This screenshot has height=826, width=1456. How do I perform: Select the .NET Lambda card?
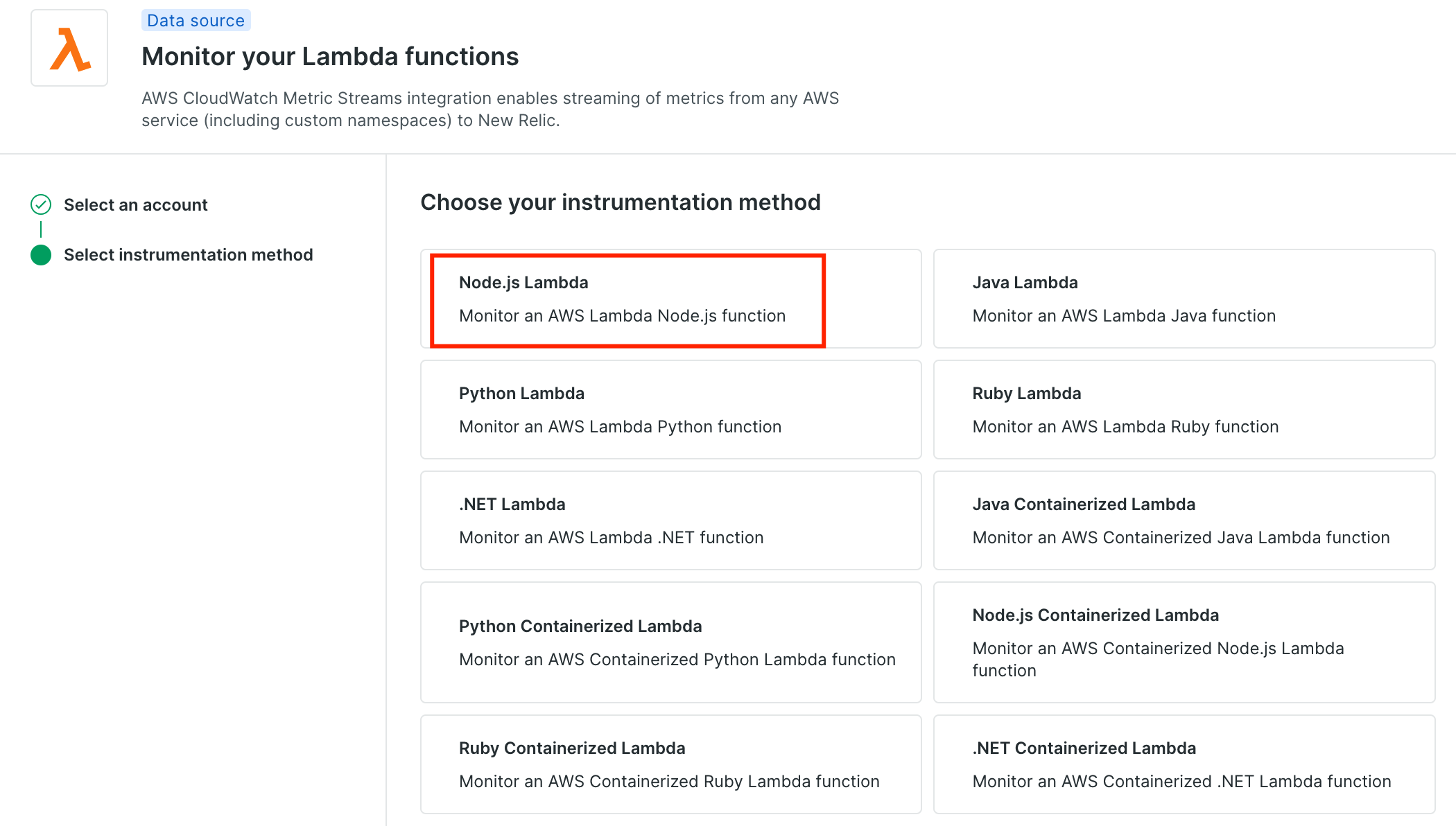click(x=670, y=520)
